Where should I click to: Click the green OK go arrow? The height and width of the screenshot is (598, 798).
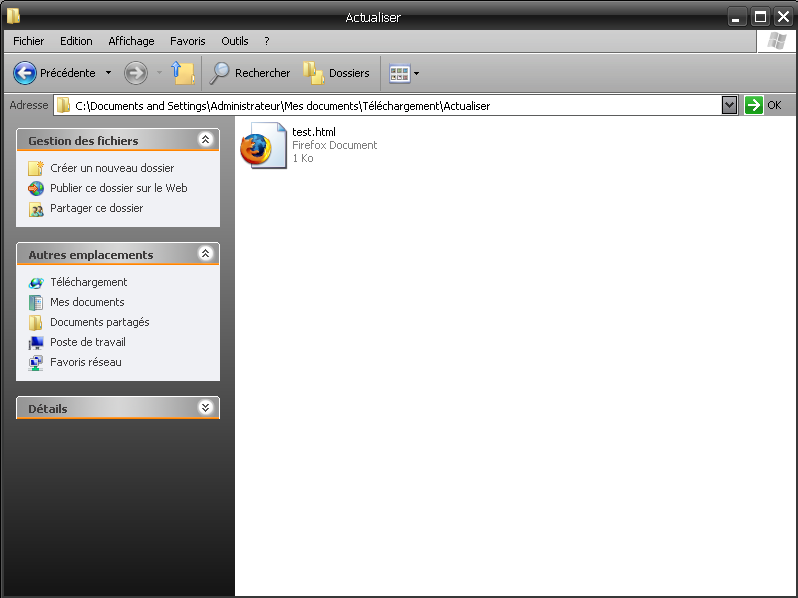click(x=754, y=105)
